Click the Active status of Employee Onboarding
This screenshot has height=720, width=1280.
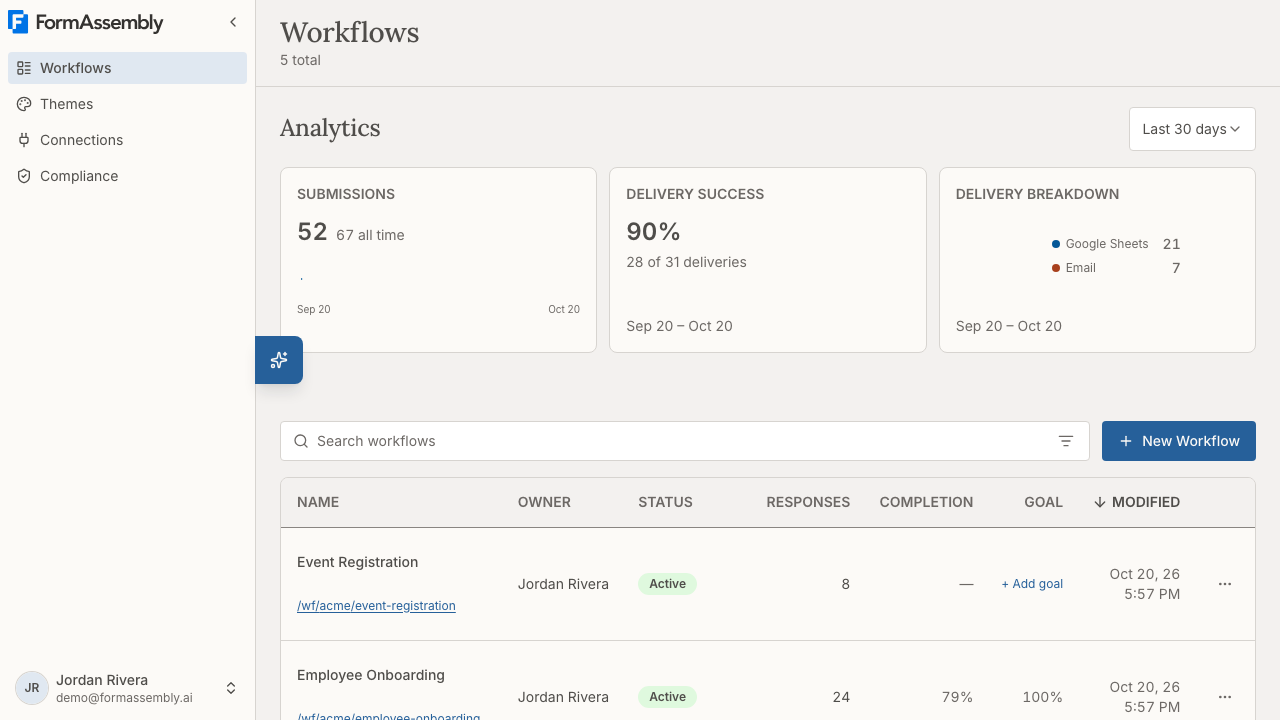667,697
